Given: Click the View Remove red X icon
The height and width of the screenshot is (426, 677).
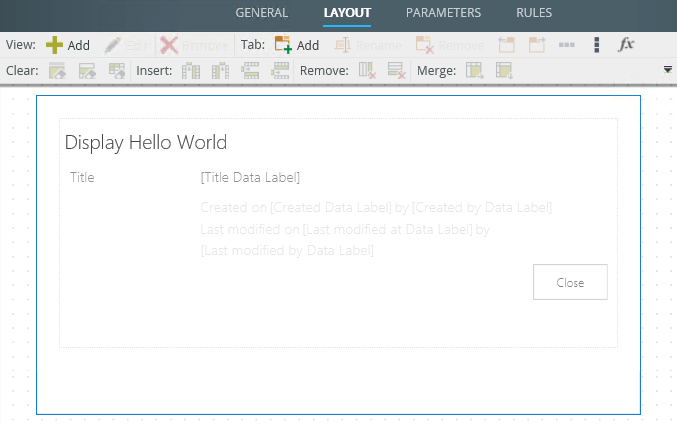Looking at the screenshot, I should coord(169,45).
